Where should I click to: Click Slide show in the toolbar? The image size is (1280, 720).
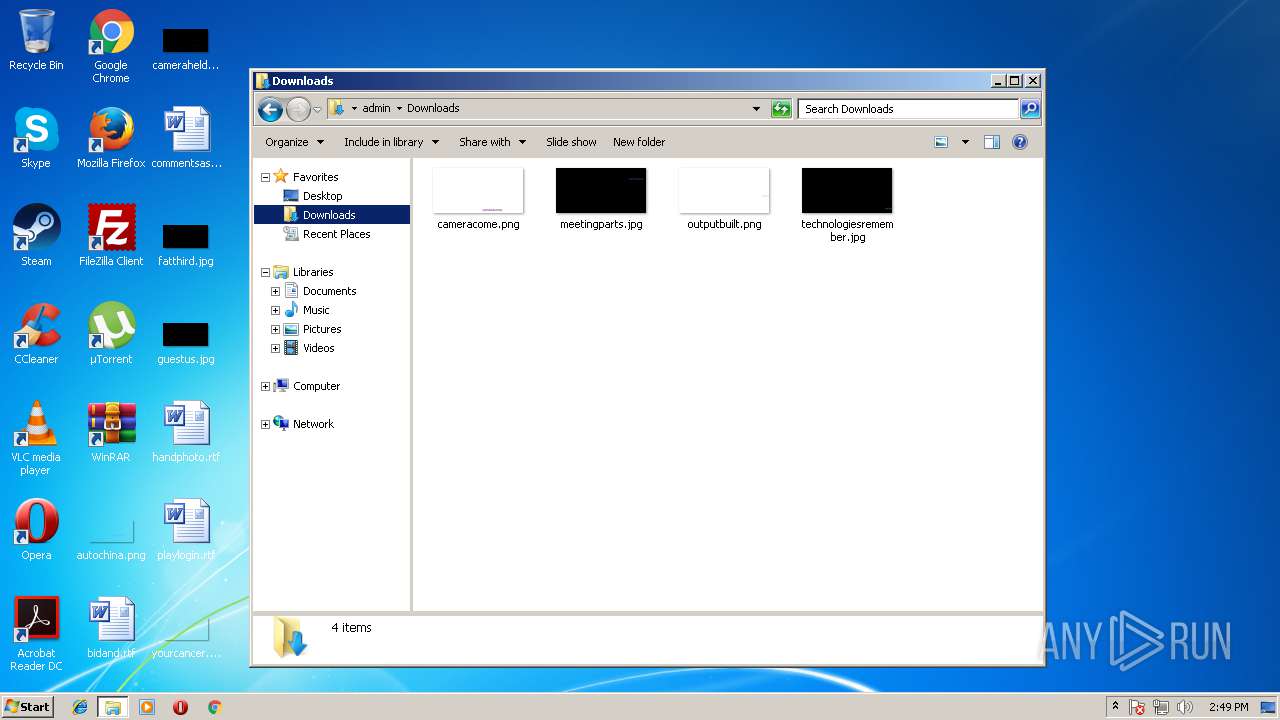point(571,142)
